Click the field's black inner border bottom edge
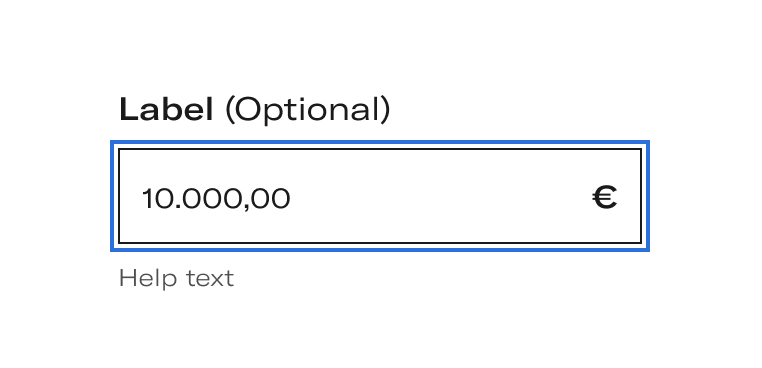This screenshot has width=762, height=368. point(380,243)
